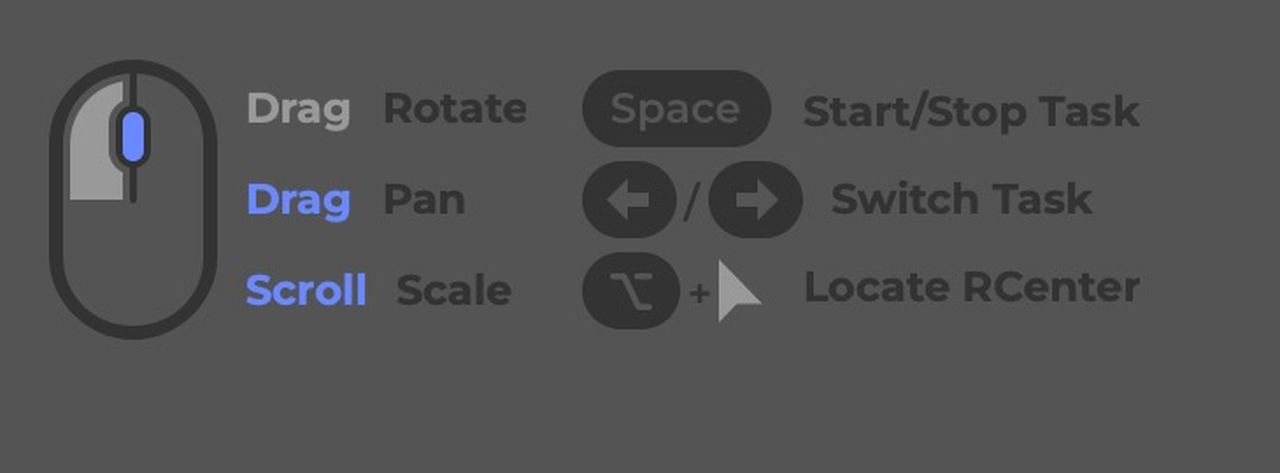The image size is (1280, 473).
Task: Click the right arrow key icon
Action: [x=755, y=200]
